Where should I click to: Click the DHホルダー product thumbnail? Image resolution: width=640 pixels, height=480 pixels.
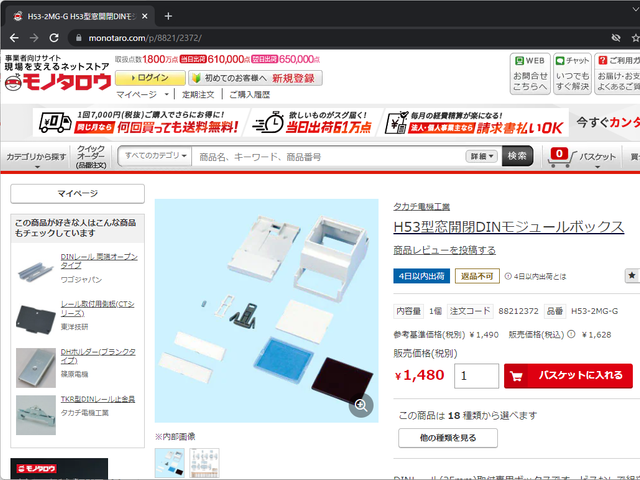(36, 368)
